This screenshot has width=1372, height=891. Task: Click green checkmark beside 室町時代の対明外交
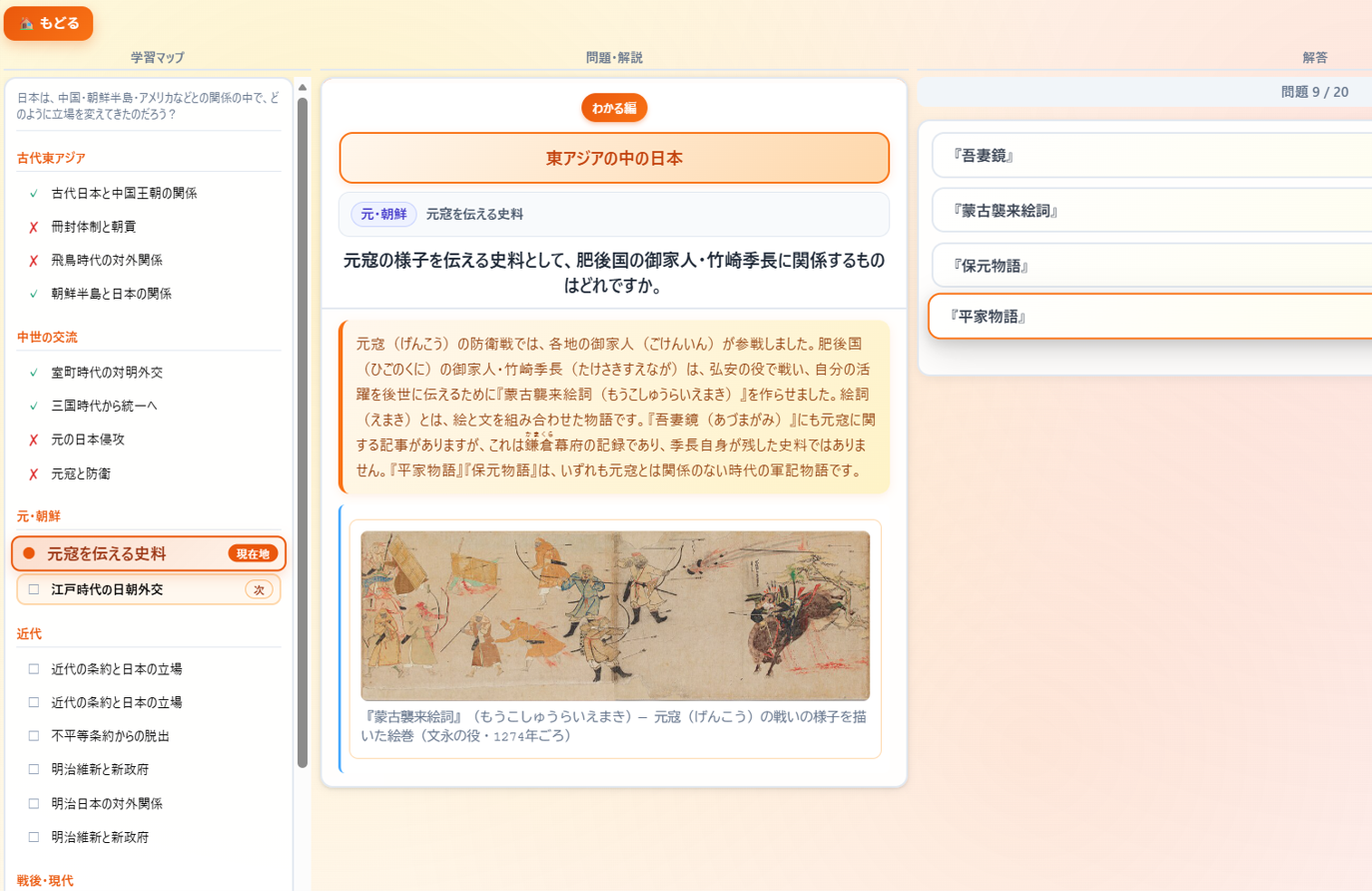click(34, 373)
